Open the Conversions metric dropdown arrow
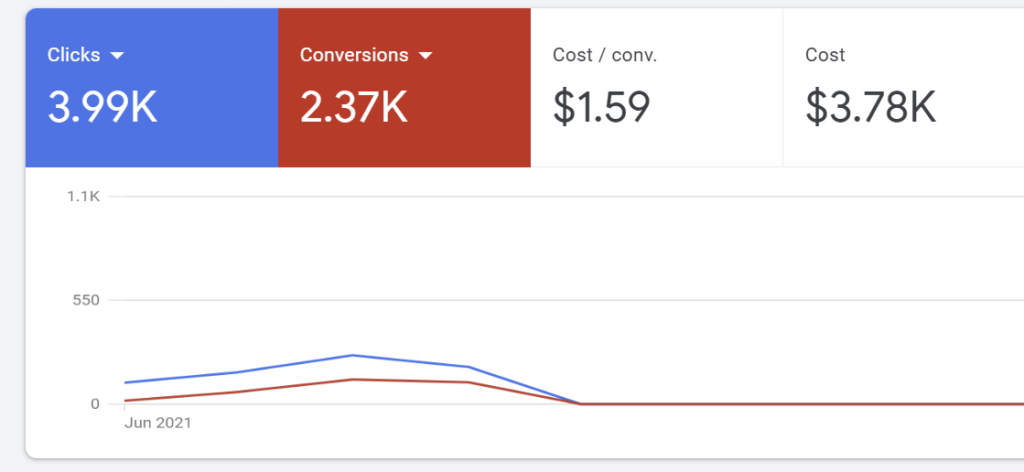 pyautogui.click(x=426, y=56)
